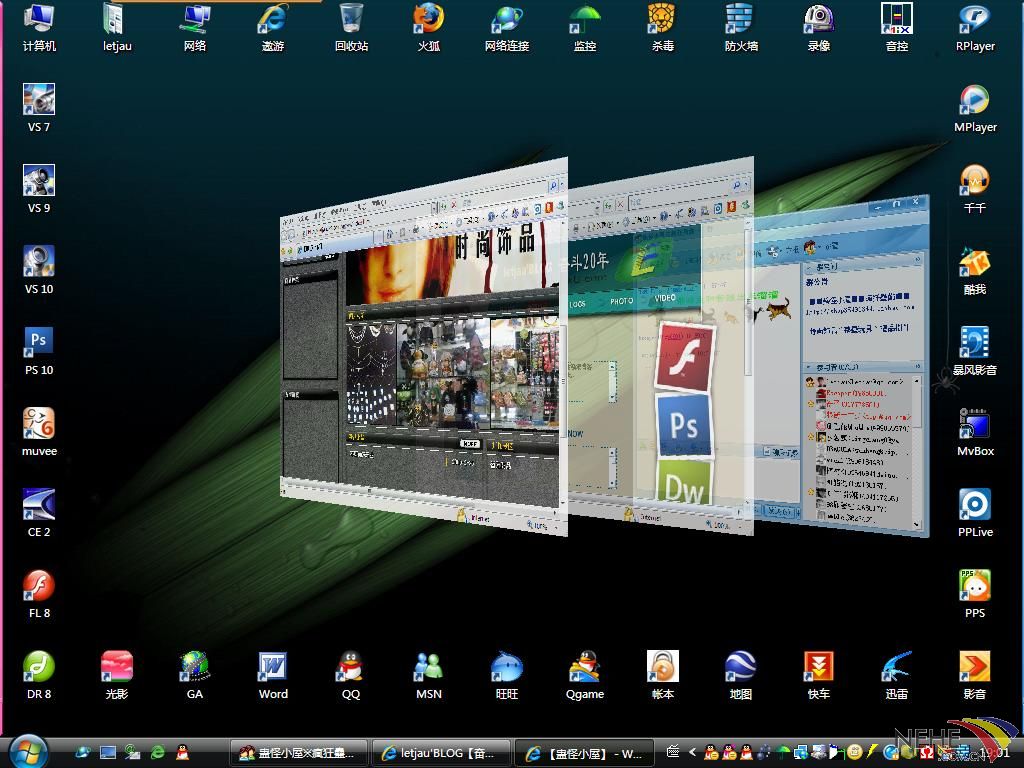Open the GA desktop icon
This screenshot has width=1024, height=768.
pos(195,675)
